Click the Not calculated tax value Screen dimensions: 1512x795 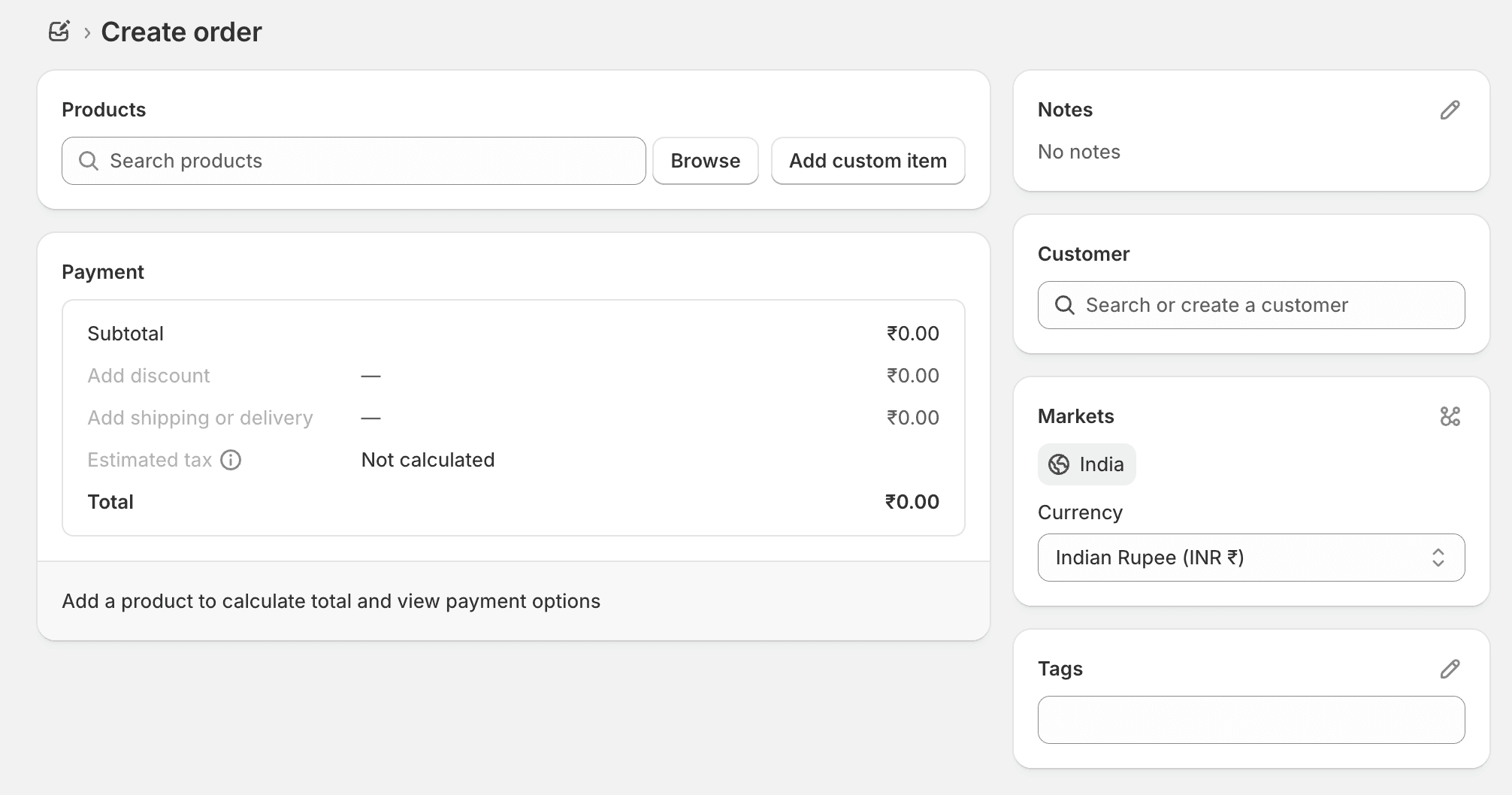(x=428, y=460)
